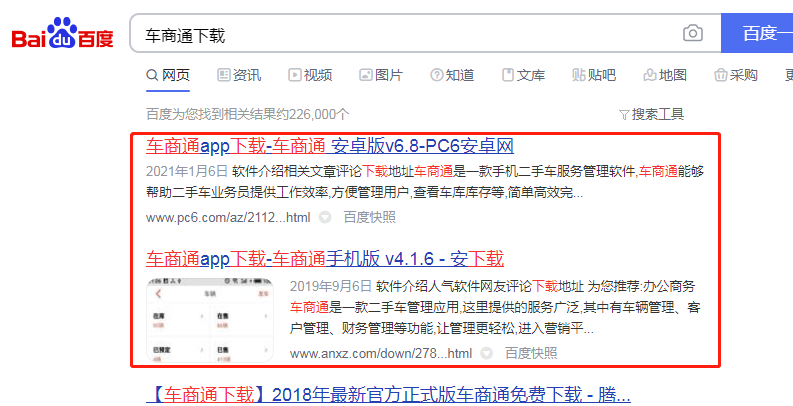Switch to the 视频 tab
793x406 pixels.
click(x=310, y=75)
